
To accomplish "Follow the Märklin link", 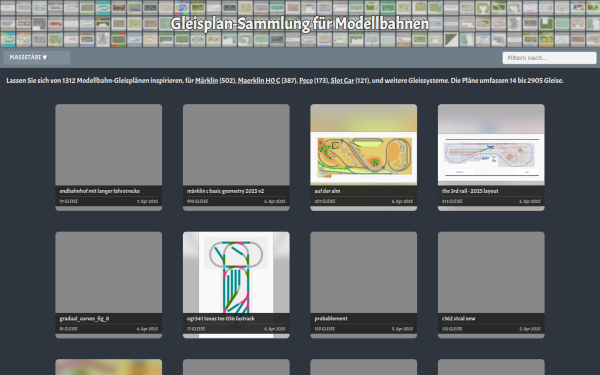I will [207, 81].
